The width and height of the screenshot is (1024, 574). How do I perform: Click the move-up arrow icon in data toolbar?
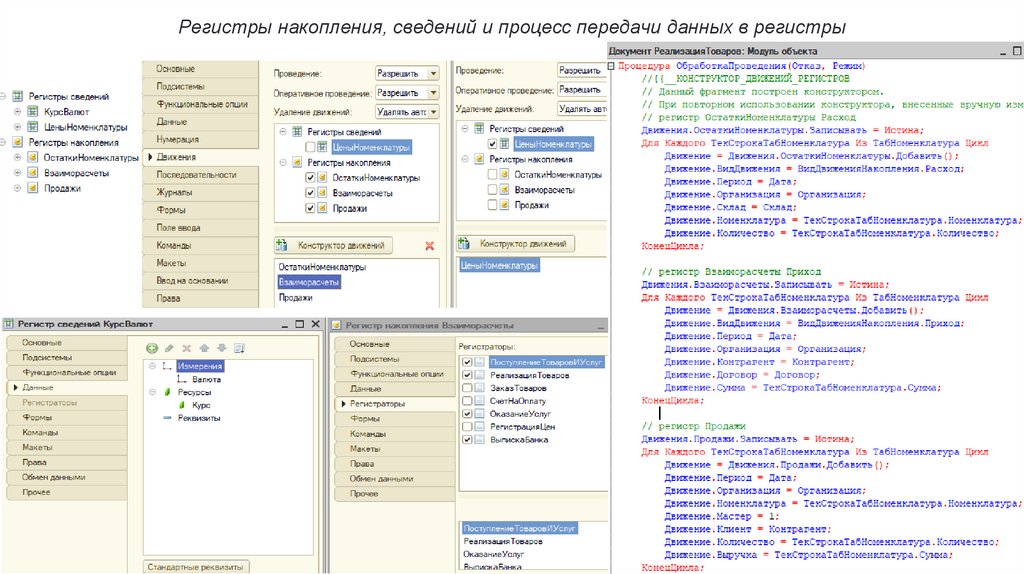[x=204, y=347]
